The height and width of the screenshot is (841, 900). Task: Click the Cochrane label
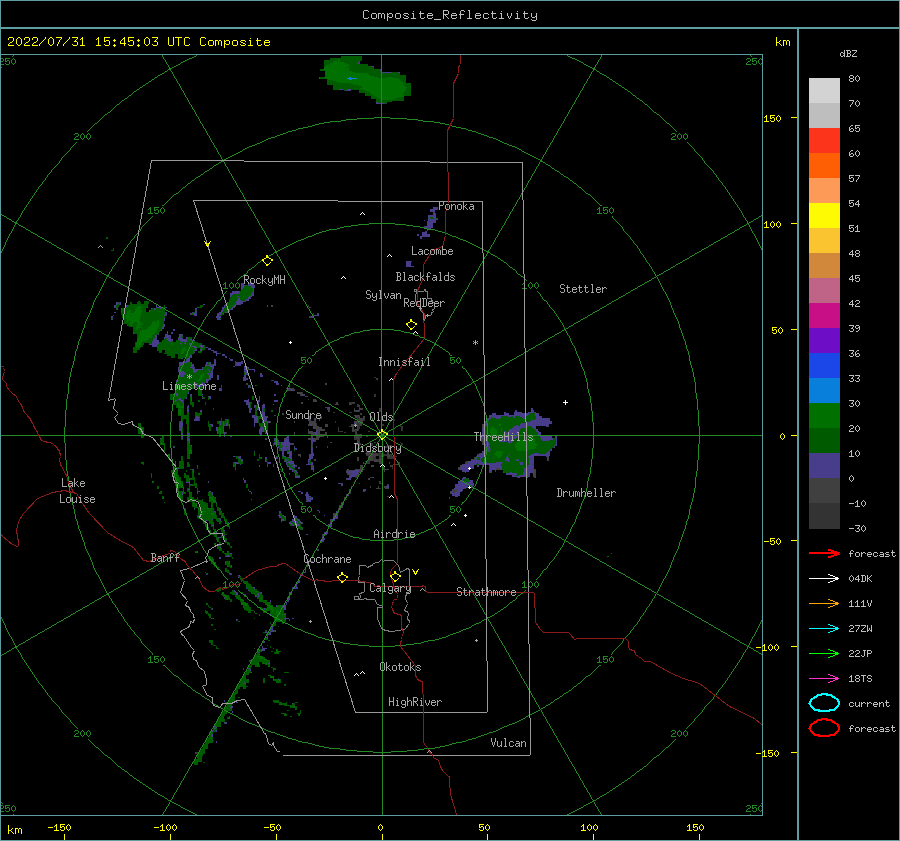click(x=327, y=559)
